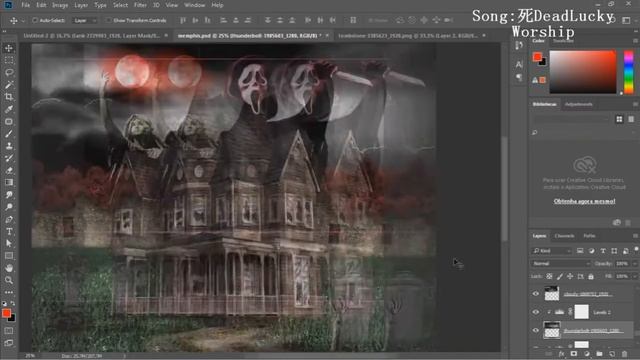Viewport: 640px width, 360px height.
Task: Open the Auto-Select Layer dropdown
Action: click(x=85, y=20)
